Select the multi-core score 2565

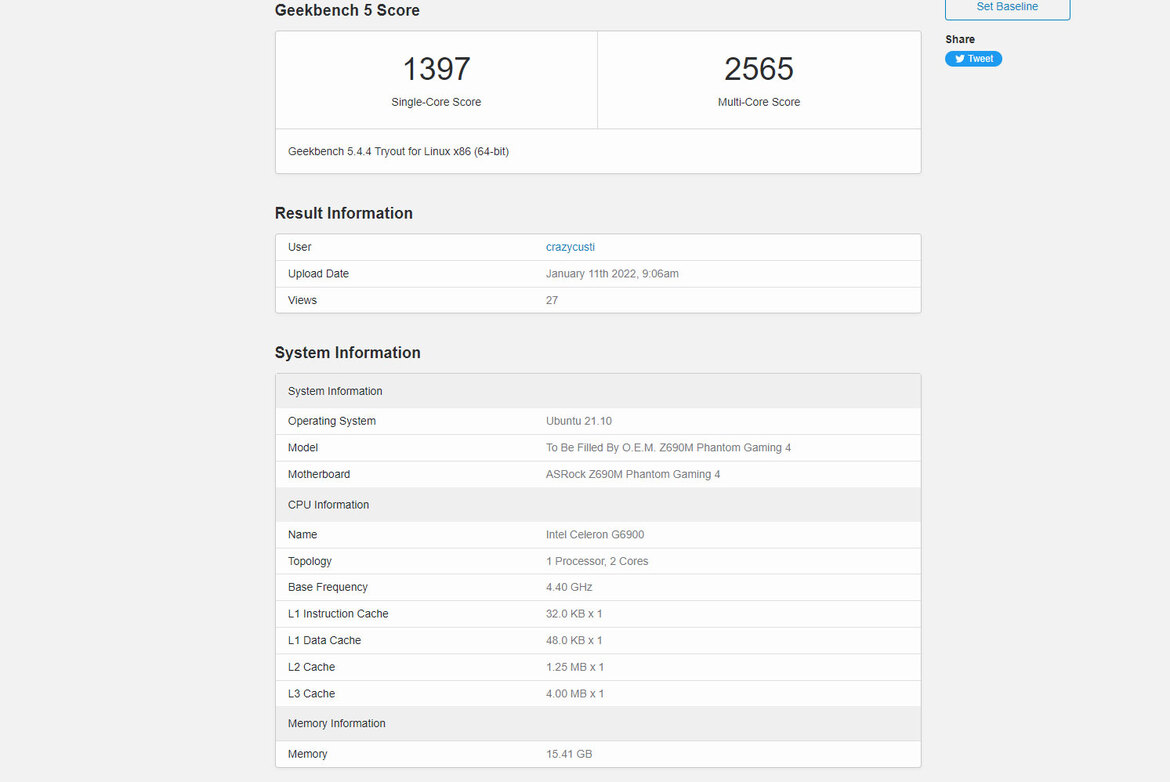pos(759,69)
